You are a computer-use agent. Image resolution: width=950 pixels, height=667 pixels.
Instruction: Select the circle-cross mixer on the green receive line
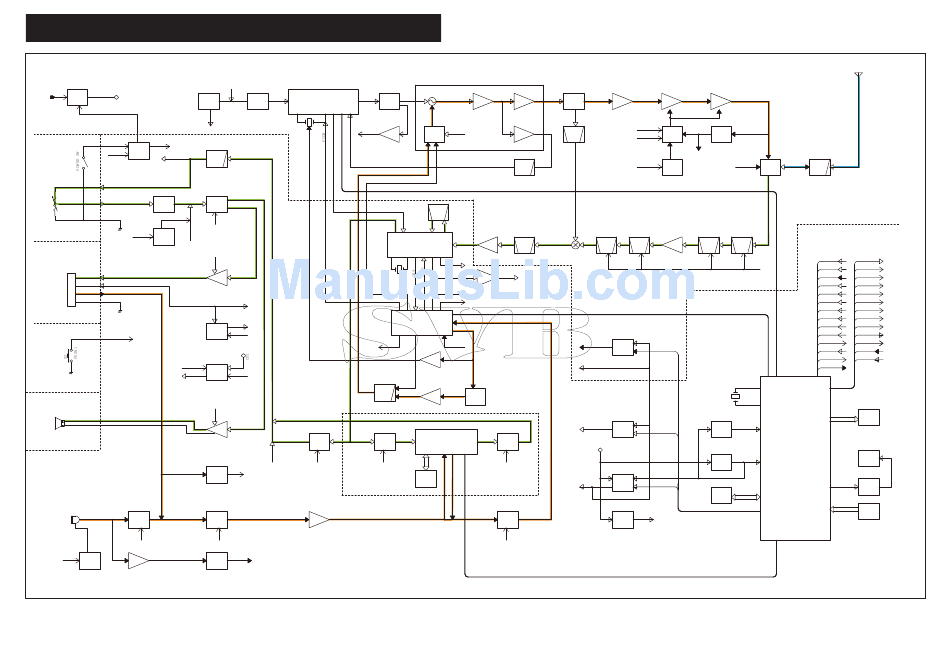(576, 245)
